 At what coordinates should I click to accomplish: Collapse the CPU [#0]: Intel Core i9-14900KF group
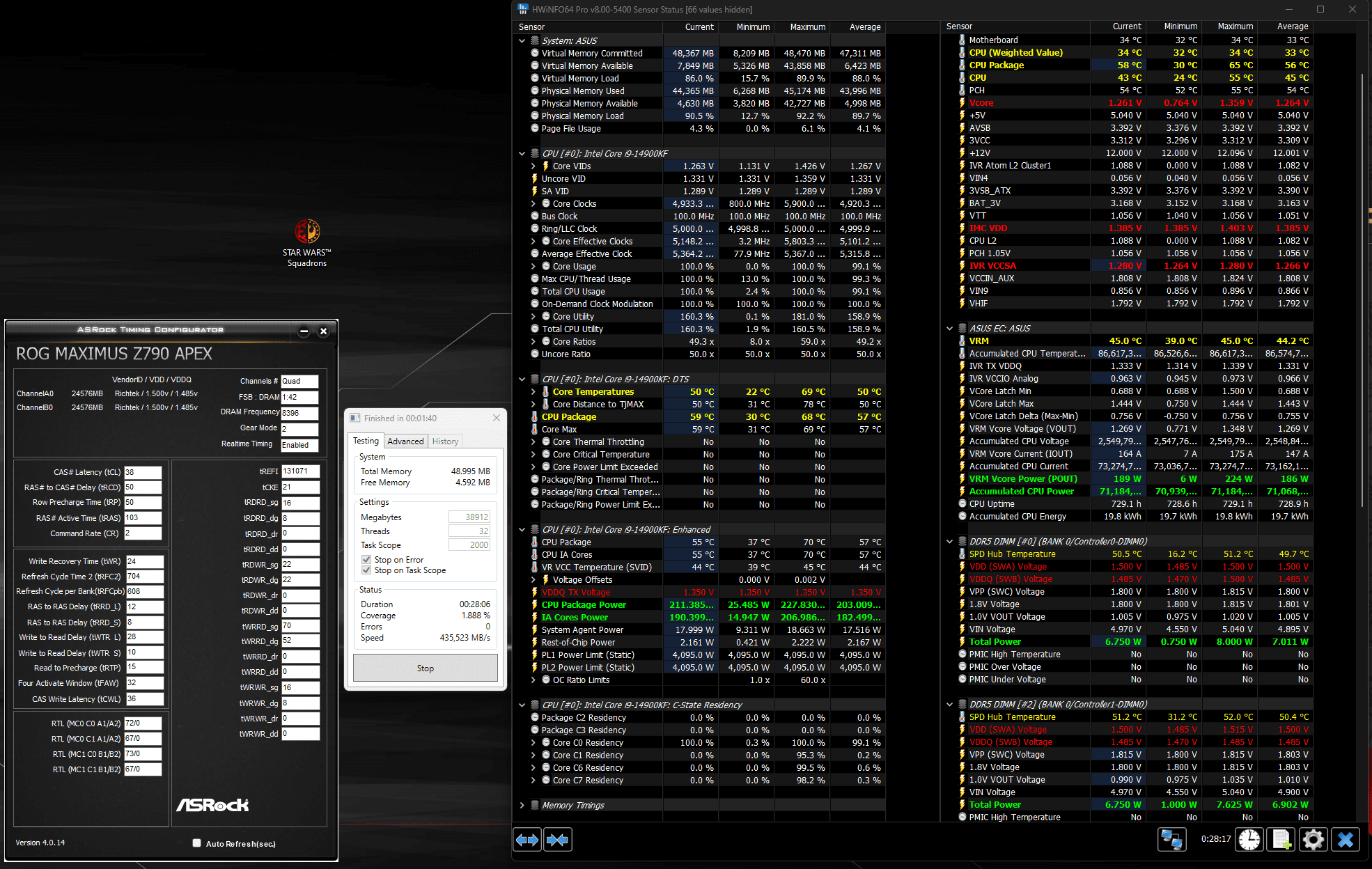coord(522,154)
